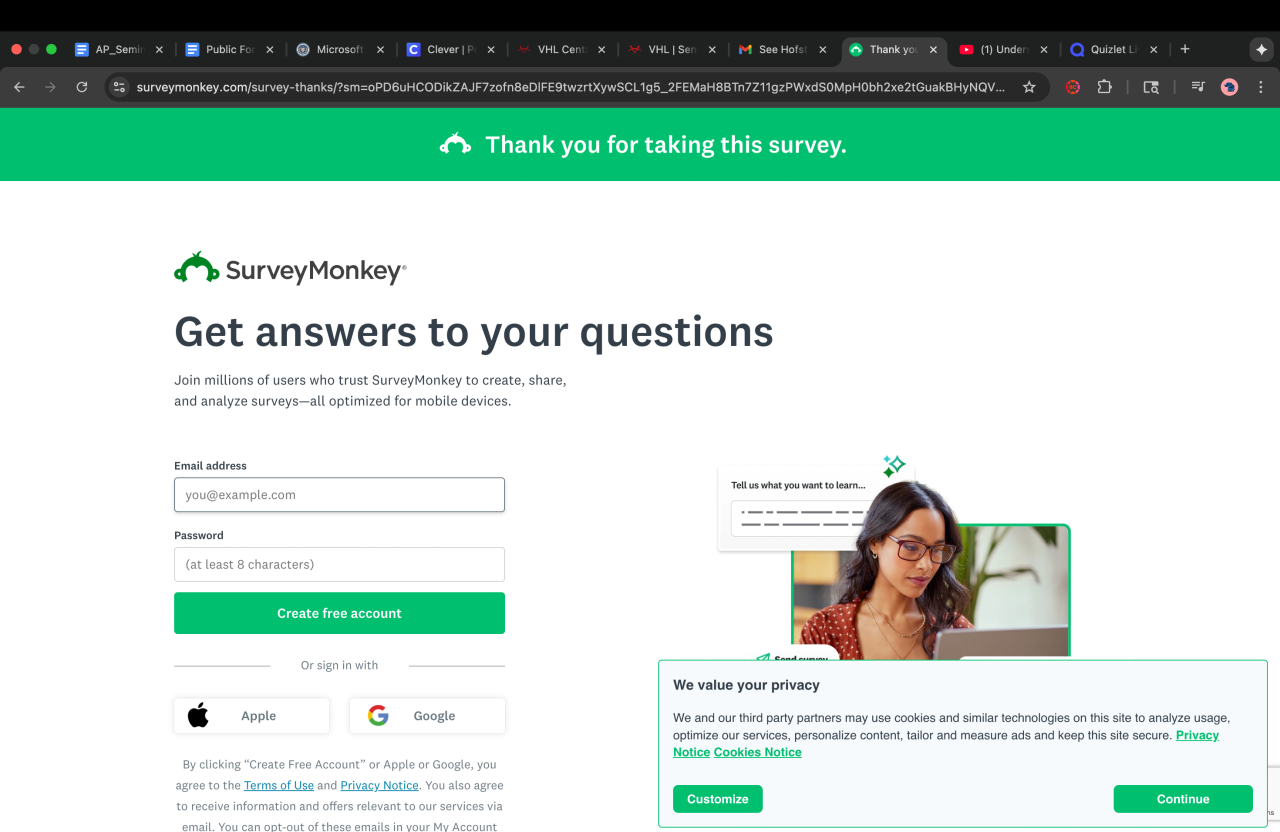Switch to the AP_Seminar document tab
This screenshot has width=1280, height=832.
[119, 49]
